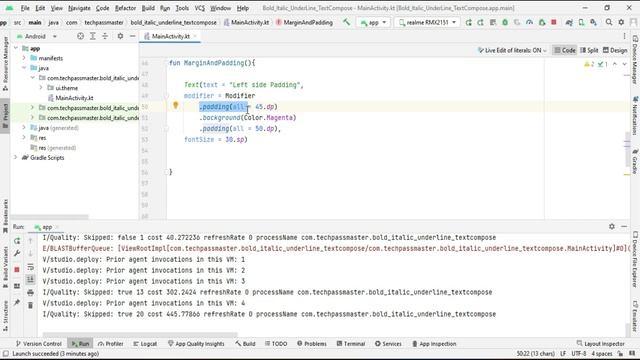Open the Layout Inspector

600,344
